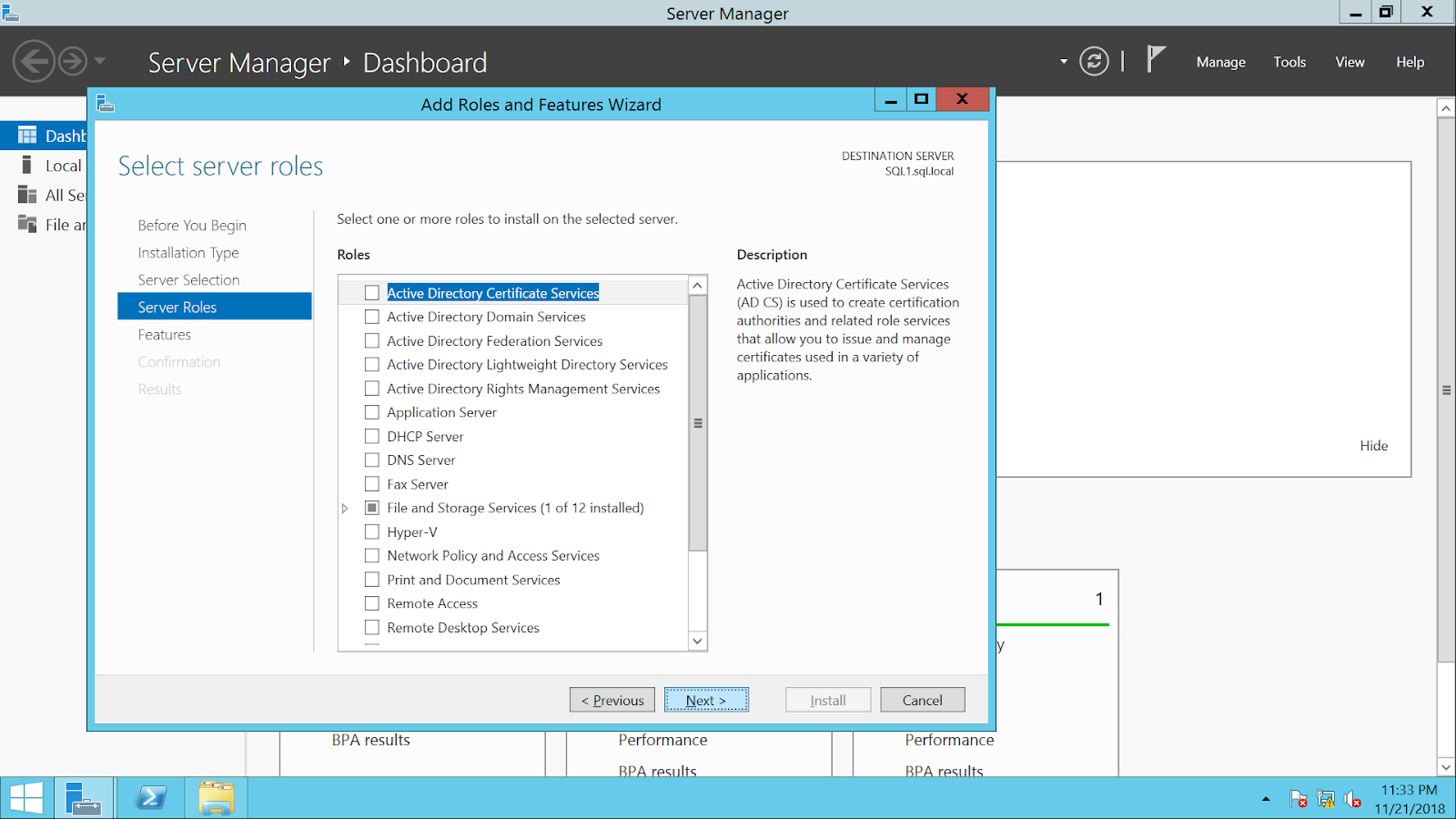Click the Server Manager taskbar icon

click(84, 797)
